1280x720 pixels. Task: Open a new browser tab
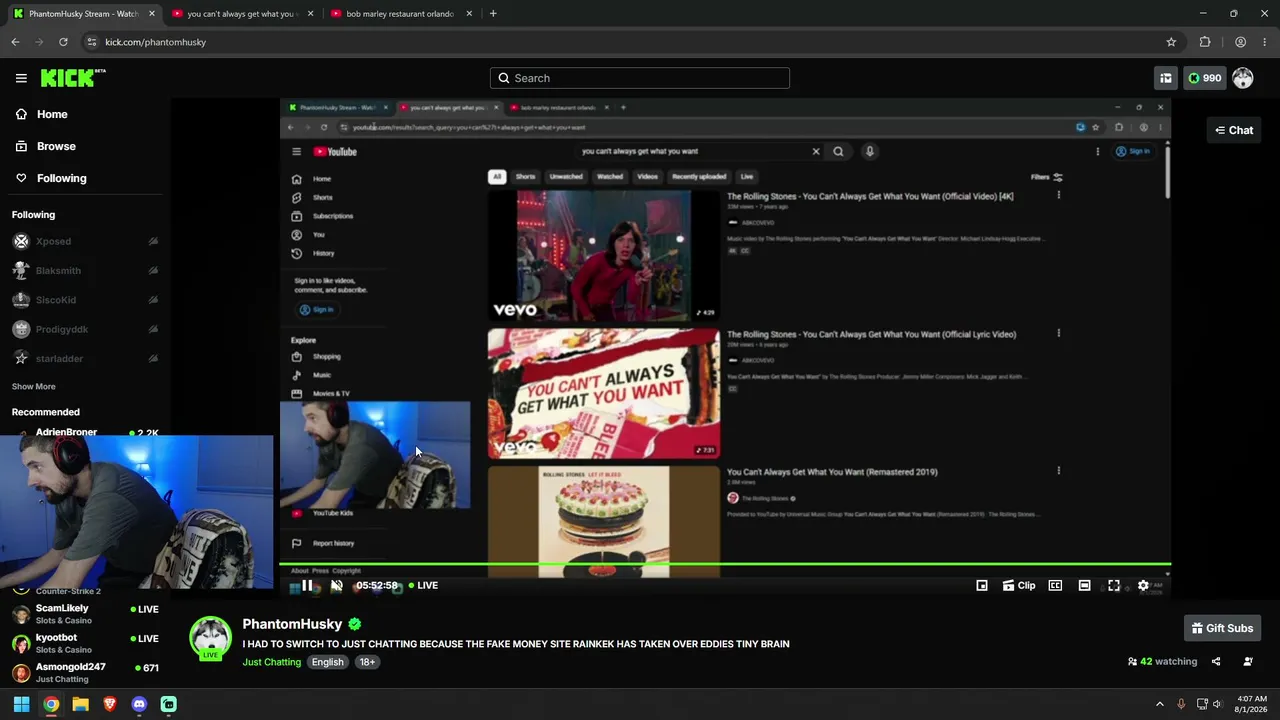pos(493,14)
